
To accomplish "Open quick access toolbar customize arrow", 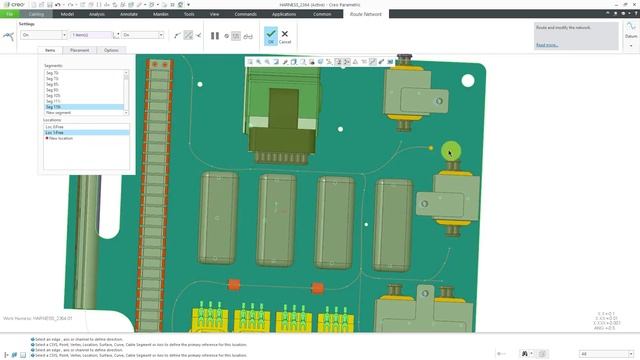I will 188,4.
